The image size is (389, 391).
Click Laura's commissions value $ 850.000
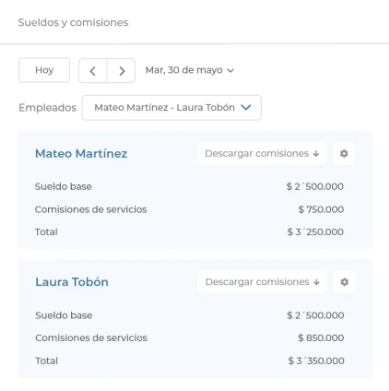[321, 338]
